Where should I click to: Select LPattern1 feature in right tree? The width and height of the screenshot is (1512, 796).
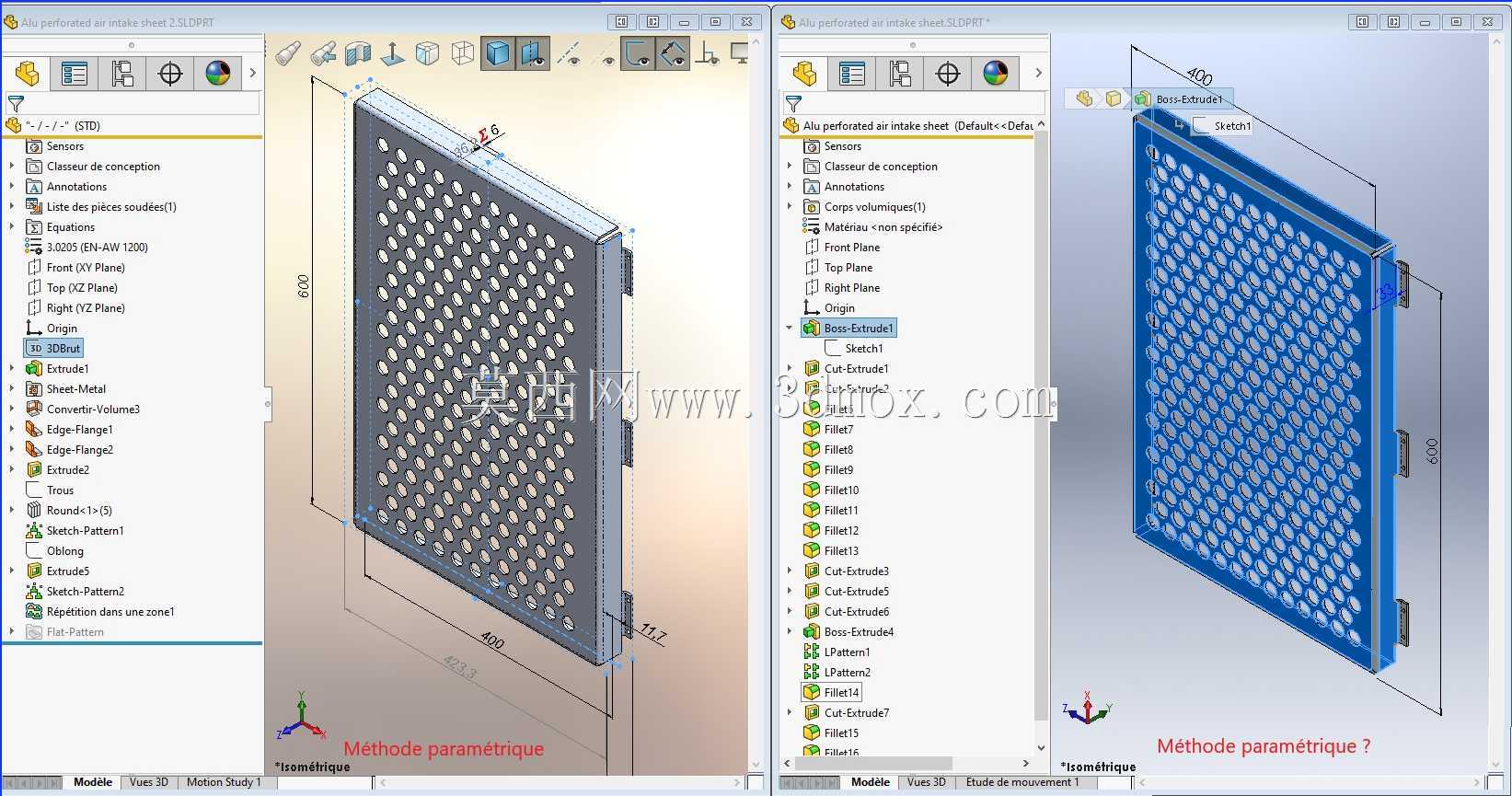(837, 652)
